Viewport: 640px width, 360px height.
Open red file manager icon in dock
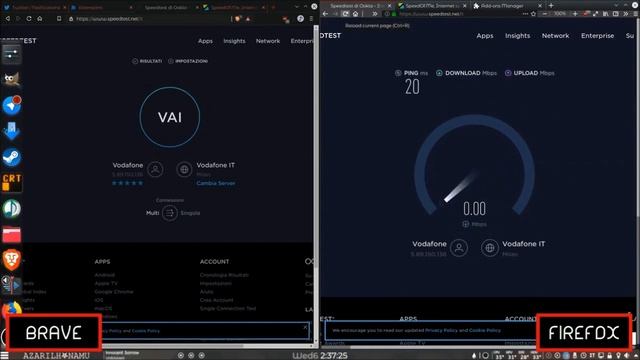point(11,235)
